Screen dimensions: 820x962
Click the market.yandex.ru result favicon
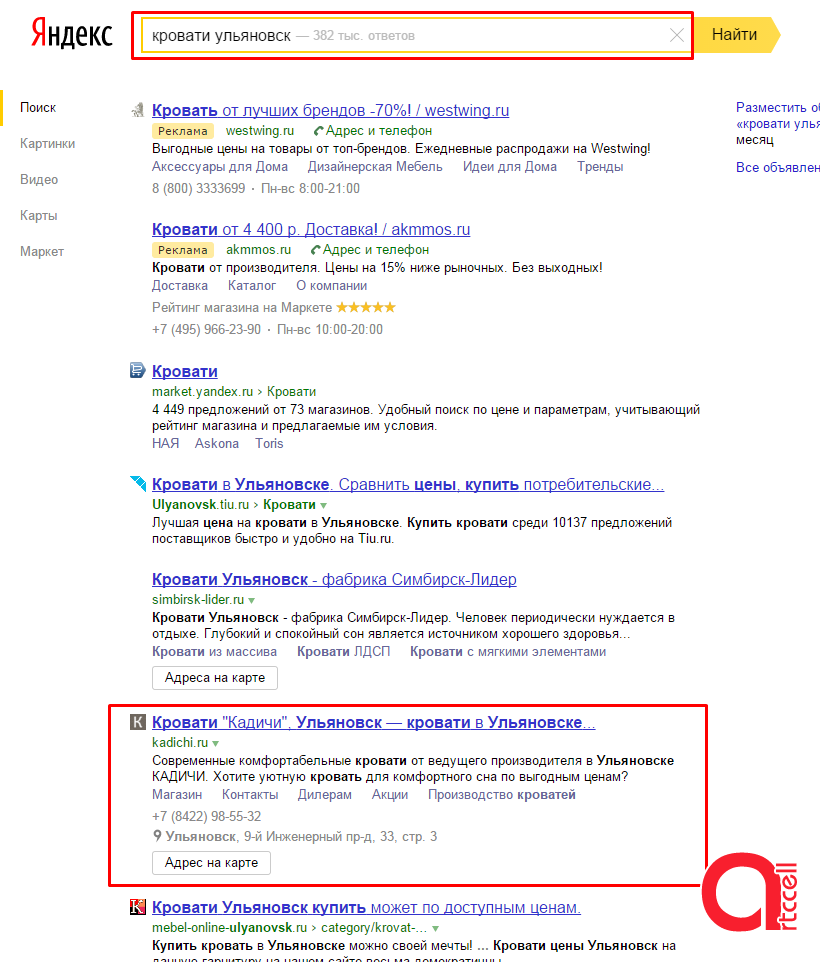pos(137,371)
